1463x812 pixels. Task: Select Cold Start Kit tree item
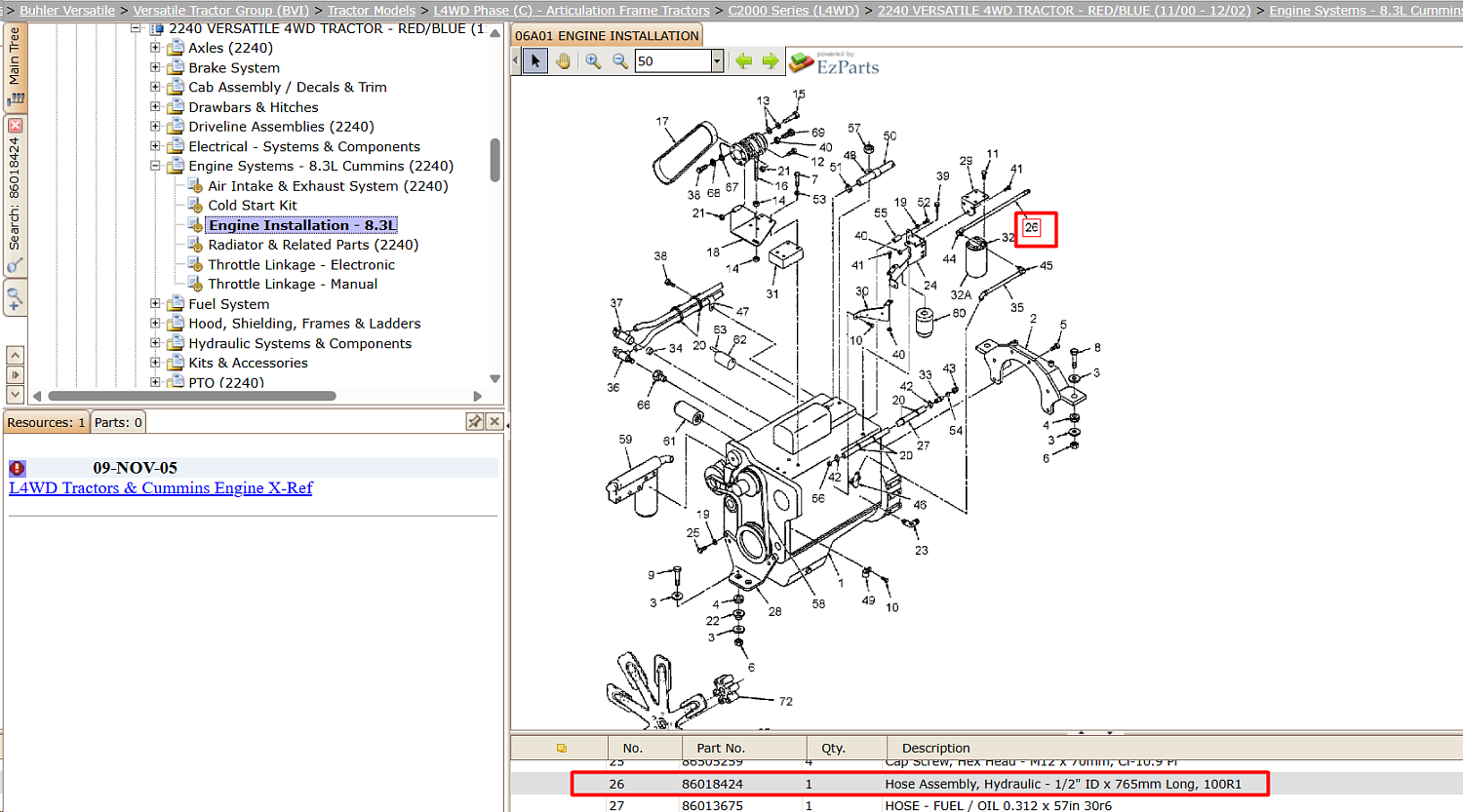(x=253, y=206)
